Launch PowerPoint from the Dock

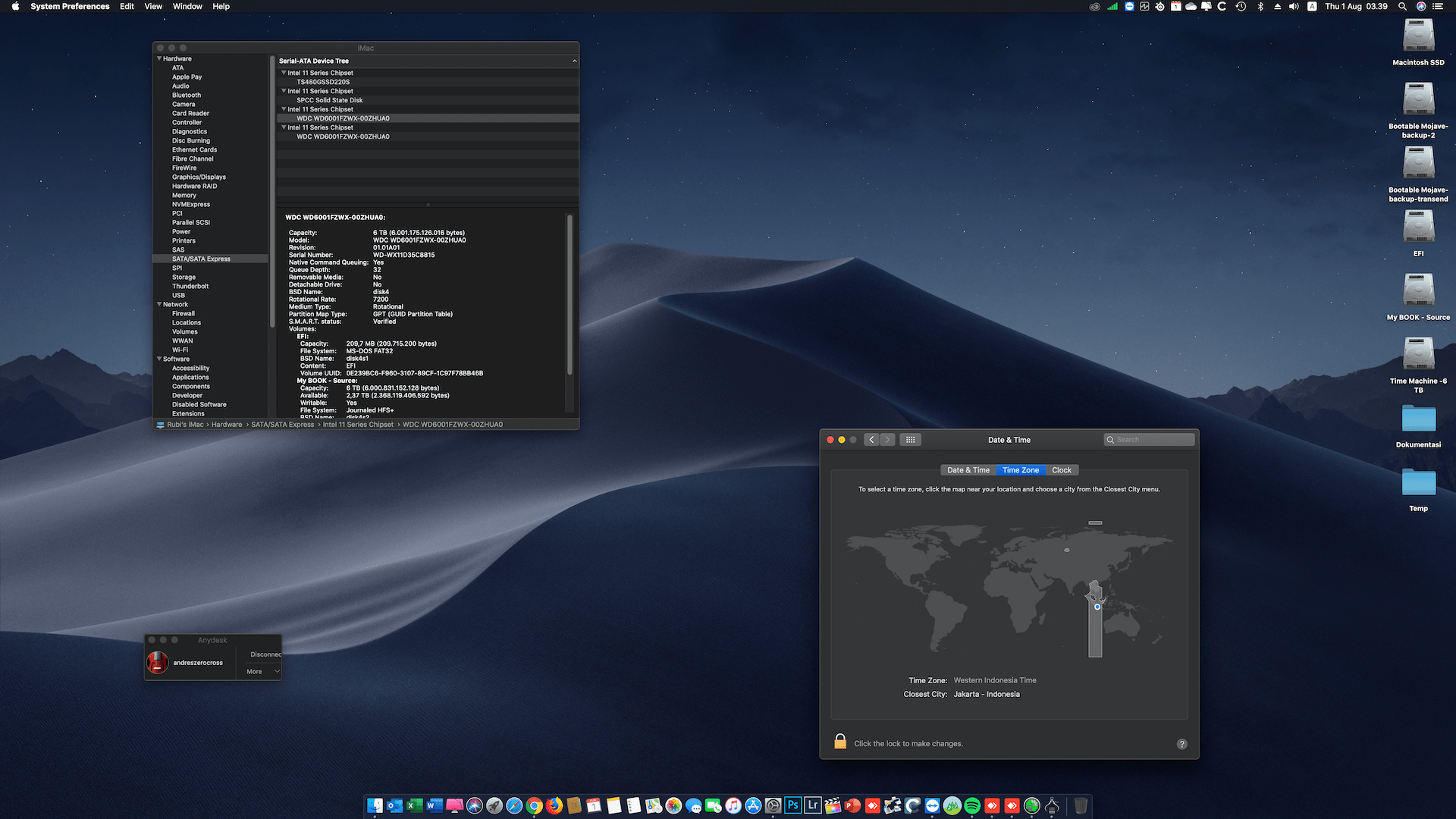tap(852, 805)
